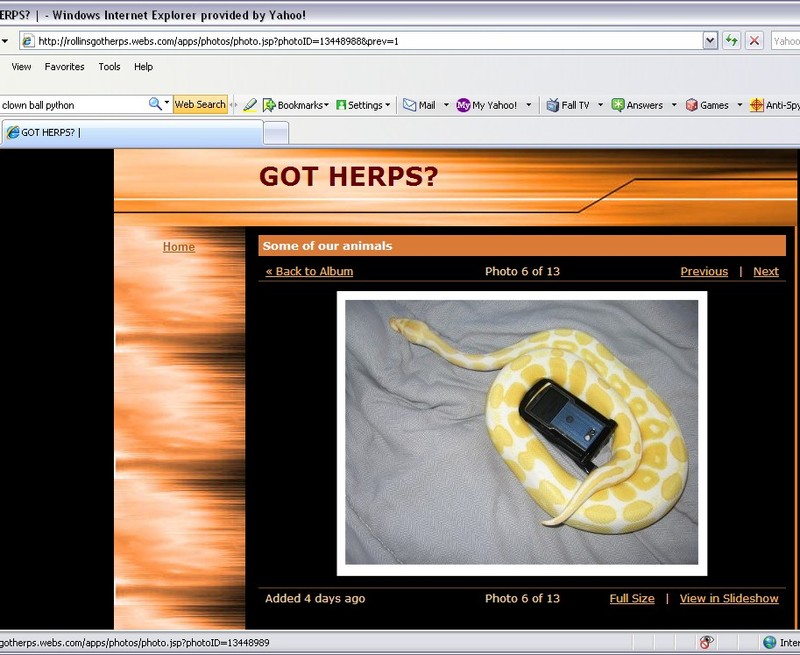This screenshot has width=800, height=655.
Task: Open the Answers dropdown arrow
Action: pyautogui.click(x=673, y=105)
